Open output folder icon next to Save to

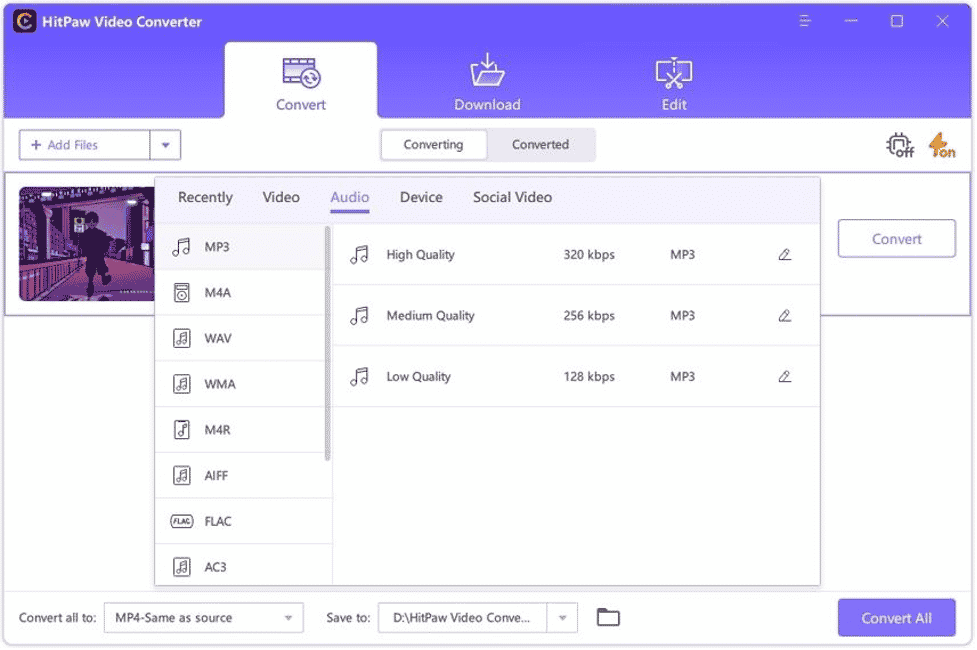tap(608, 618)
